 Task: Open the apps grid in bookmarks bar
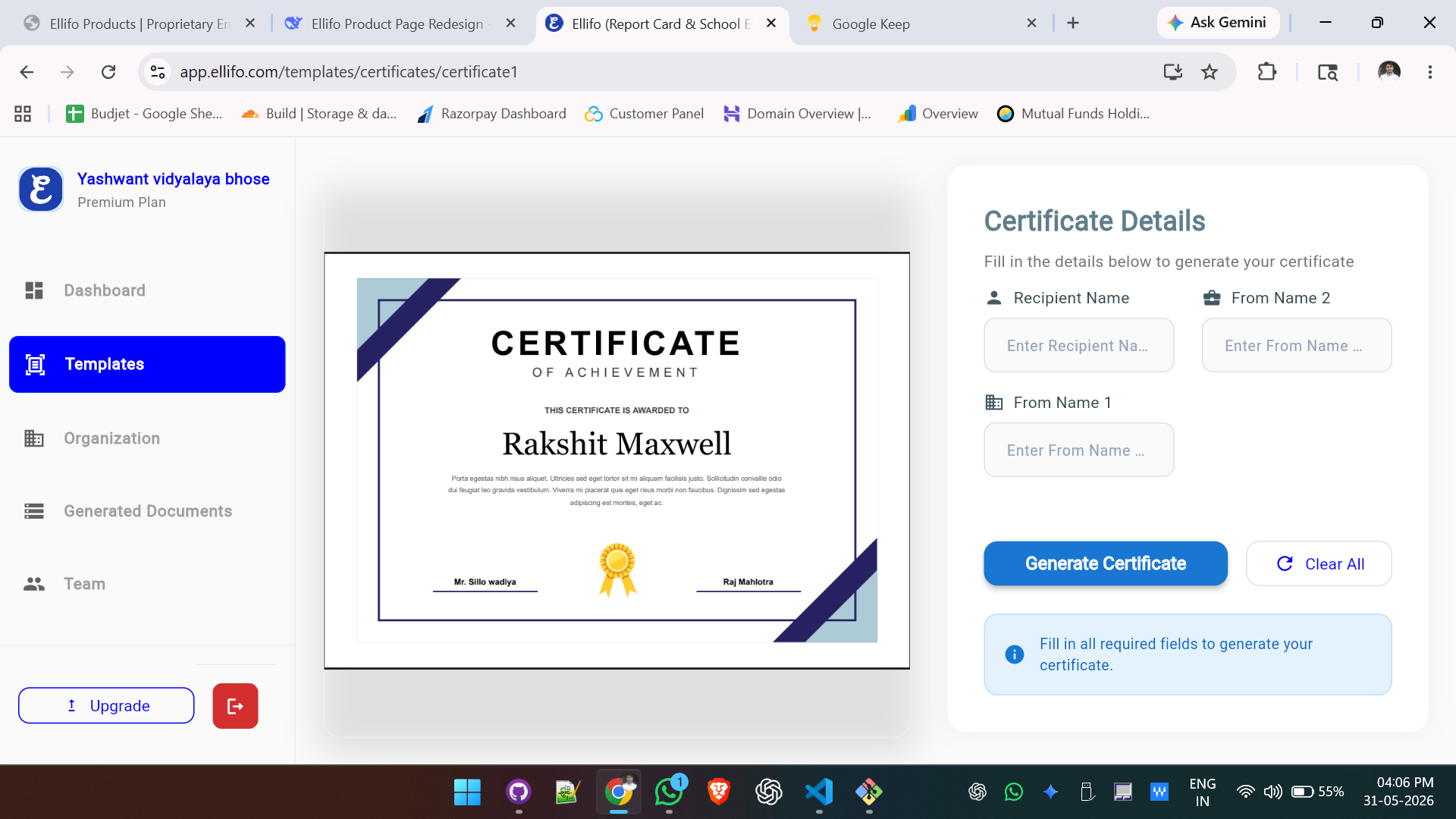tap(23, 114)
